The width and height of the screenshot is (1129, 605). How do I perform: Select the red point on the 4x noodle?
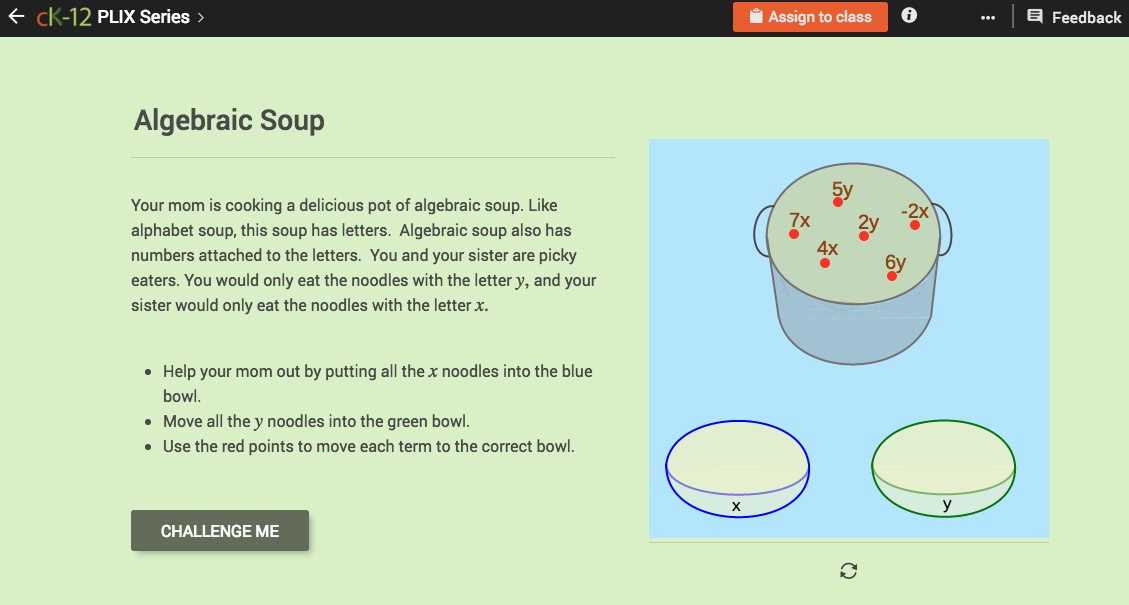pos(825,262)
